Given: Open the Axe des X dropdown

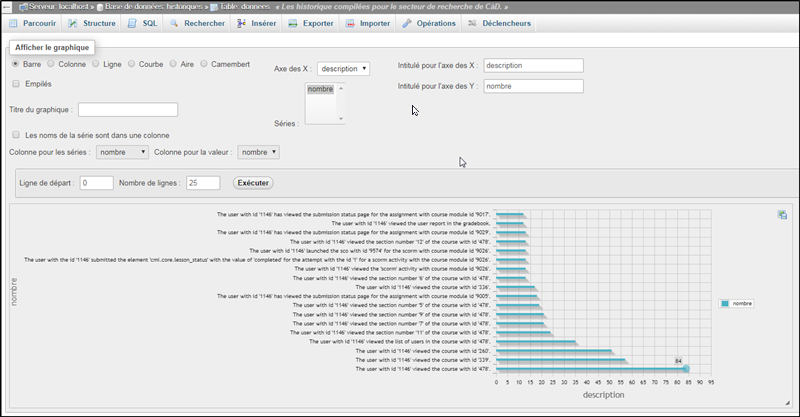Looking at the screenshot, I should (343, 69).
